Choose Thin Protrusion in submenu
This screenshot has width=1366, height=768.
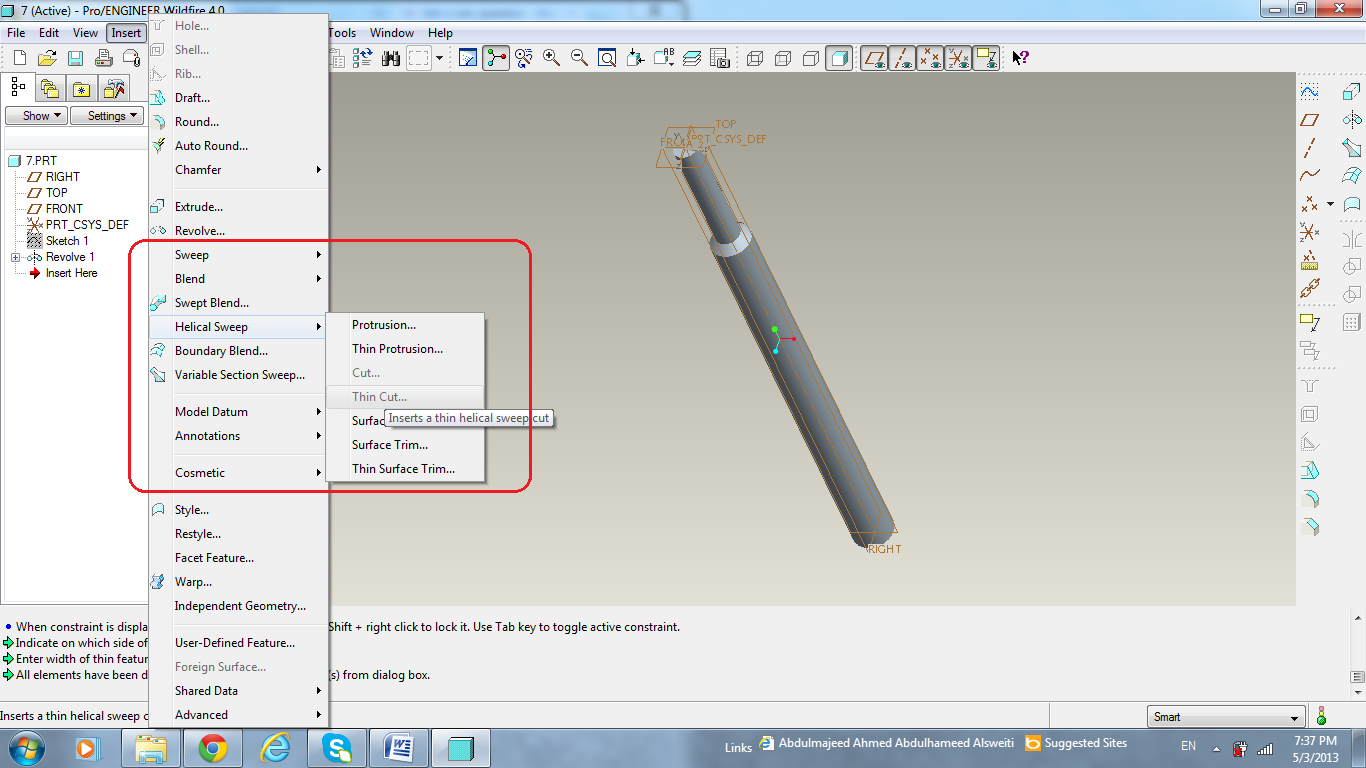click(406, 349)
